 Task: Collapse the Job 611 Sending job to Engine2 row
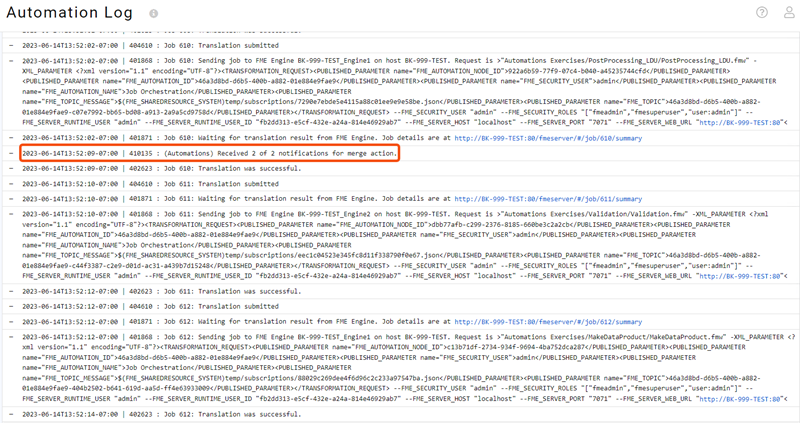[11, 214]
